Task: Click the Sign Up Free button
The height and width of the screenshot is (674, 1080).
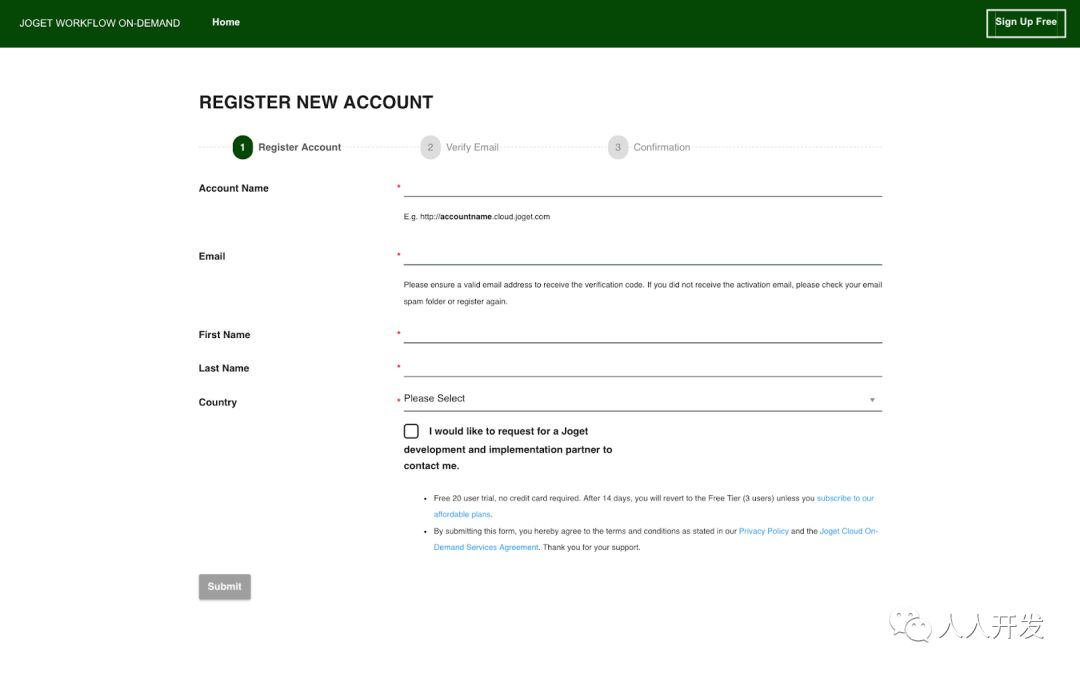Action: tap(1026, 23)
